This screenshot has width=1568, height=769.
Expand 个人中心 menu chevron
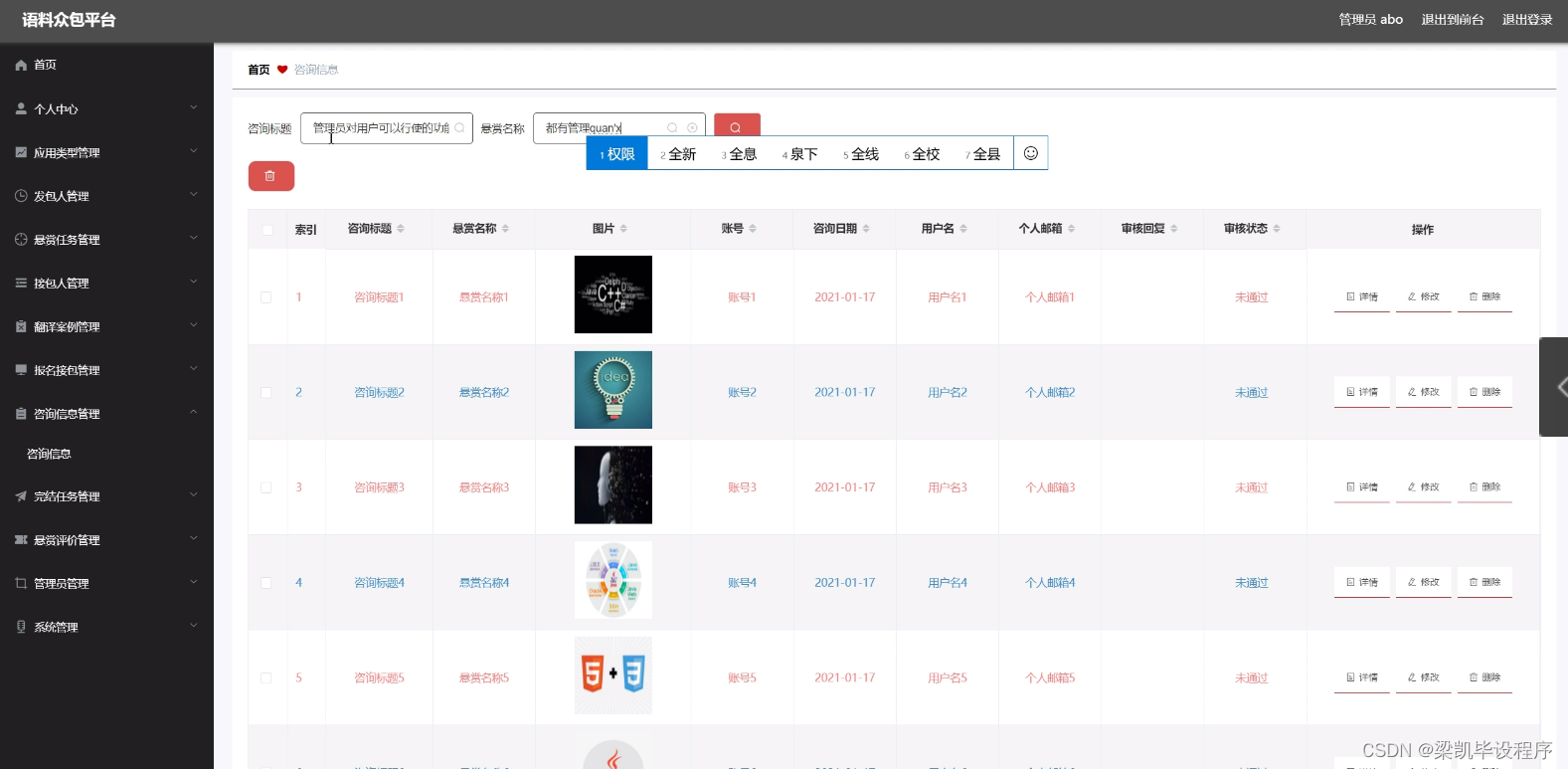click(194, 107)
